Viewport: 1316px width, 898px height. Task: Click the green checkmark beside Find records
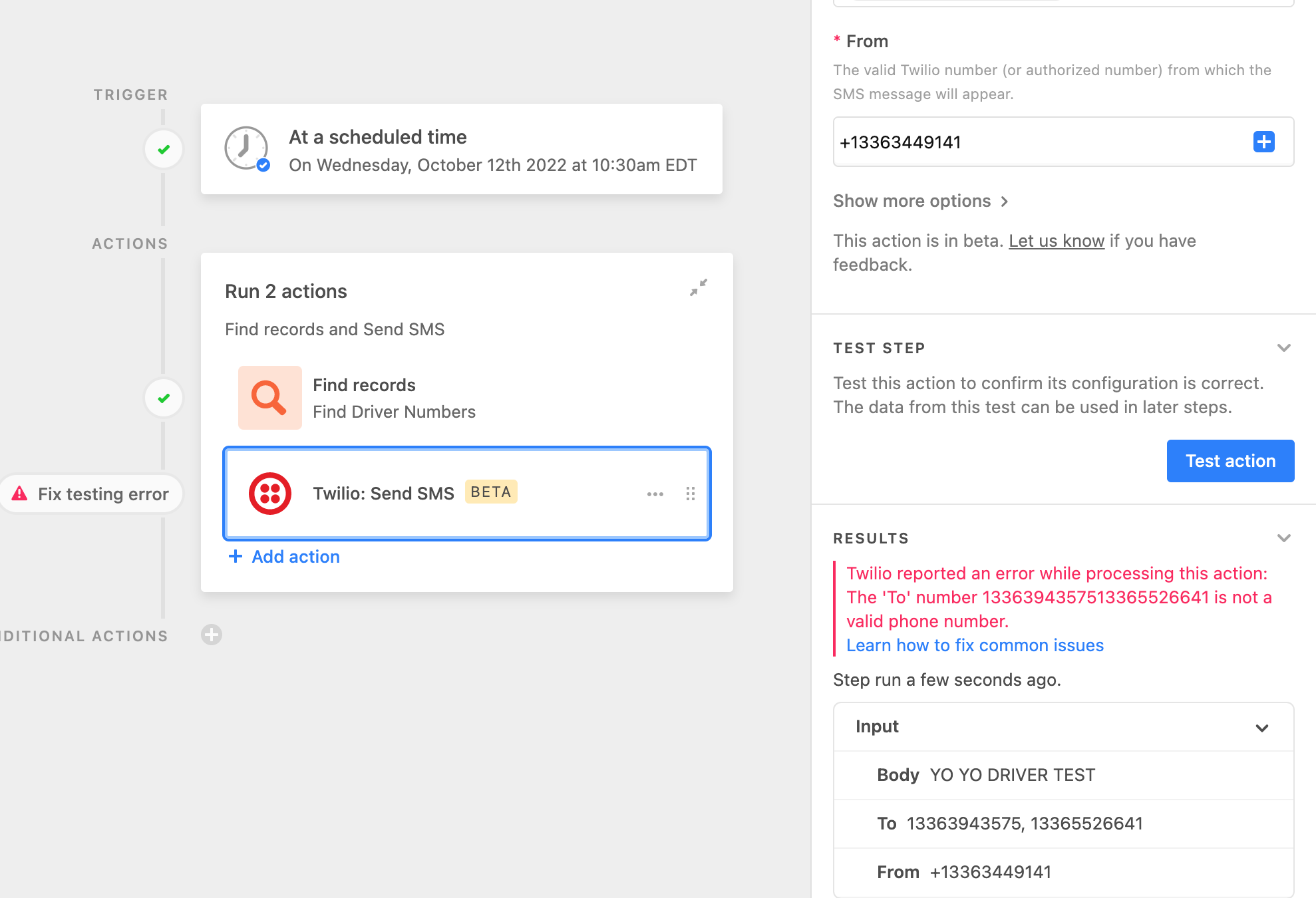(164, 398)
